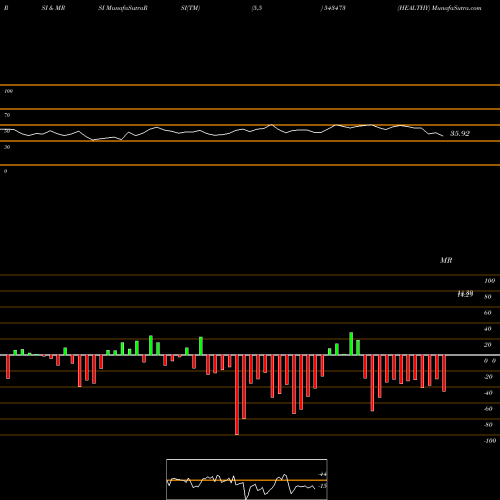The height and width of the screenshot is (500, 500).
Task: Click the '(HEALTHY) MunafaSutra.com' label
Action: click(x=439, y=8)
